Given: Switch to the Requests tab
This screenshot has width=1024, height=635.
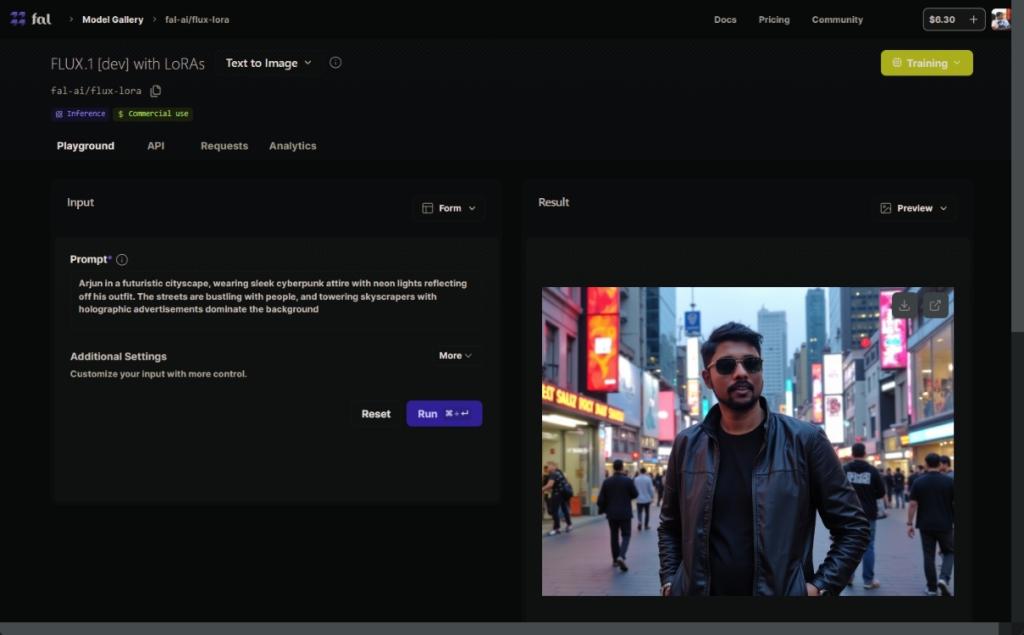Looking at the screenshot, I should point(224,146).
